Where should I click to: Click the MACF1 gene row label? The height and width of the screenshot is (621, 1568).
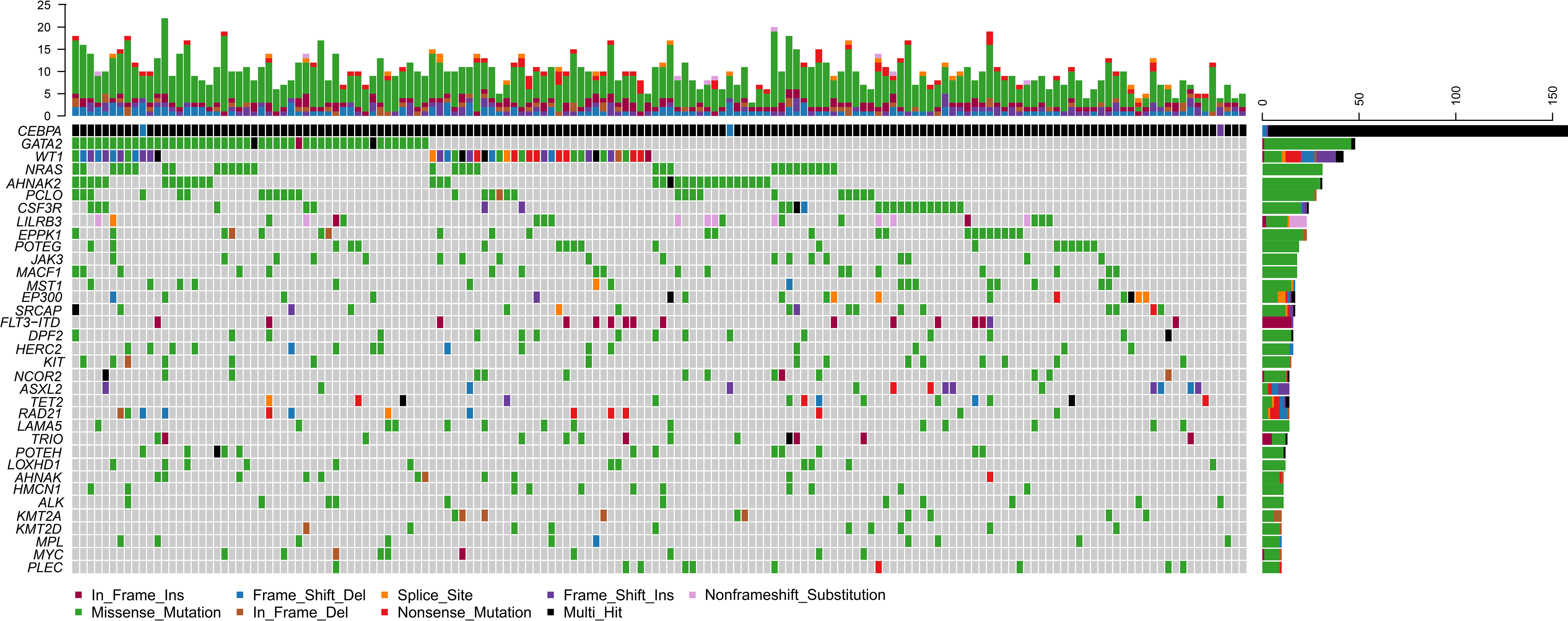39,272
